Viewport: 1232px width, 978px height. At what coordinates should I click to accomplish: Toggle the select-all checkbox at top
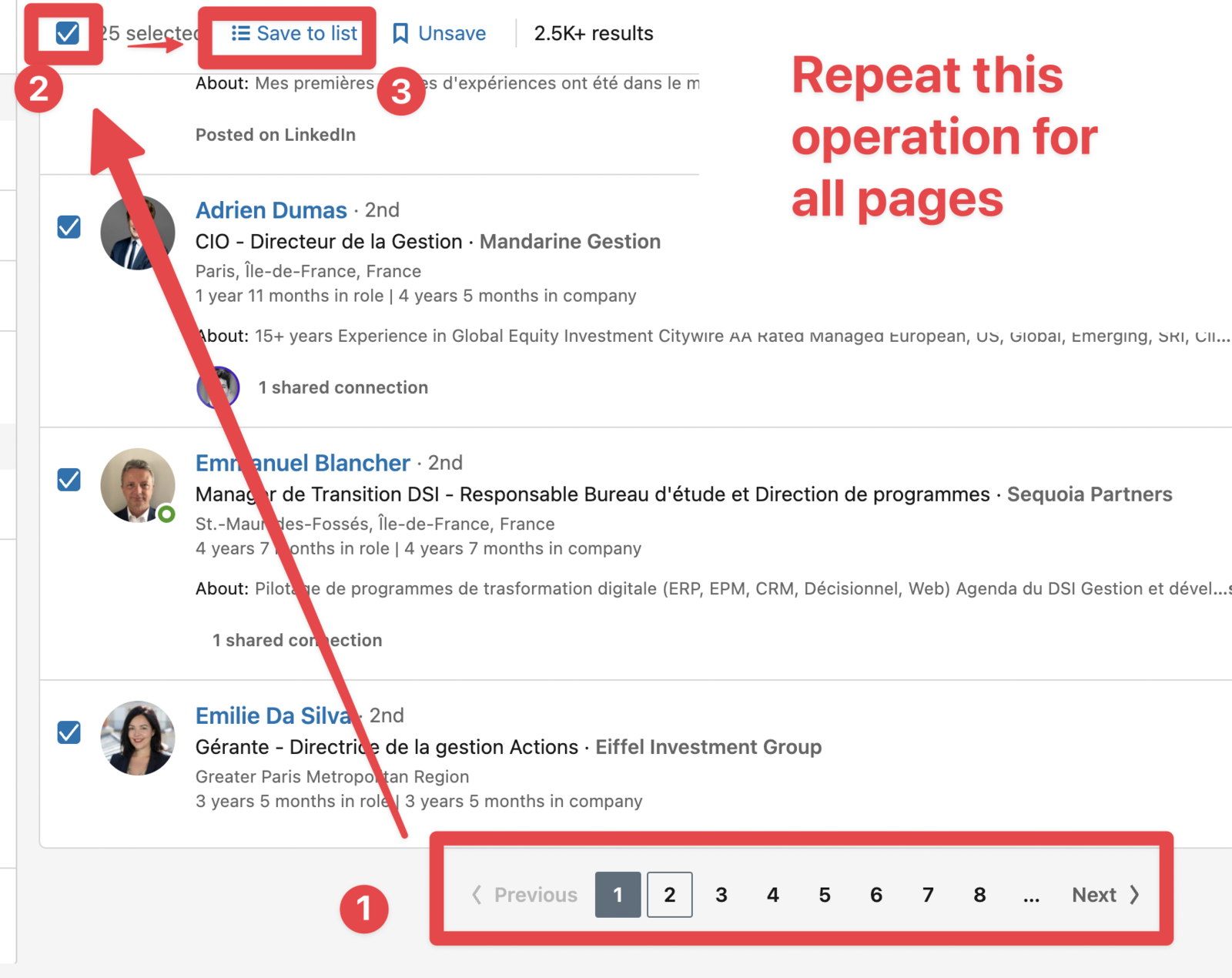point(68,33)
